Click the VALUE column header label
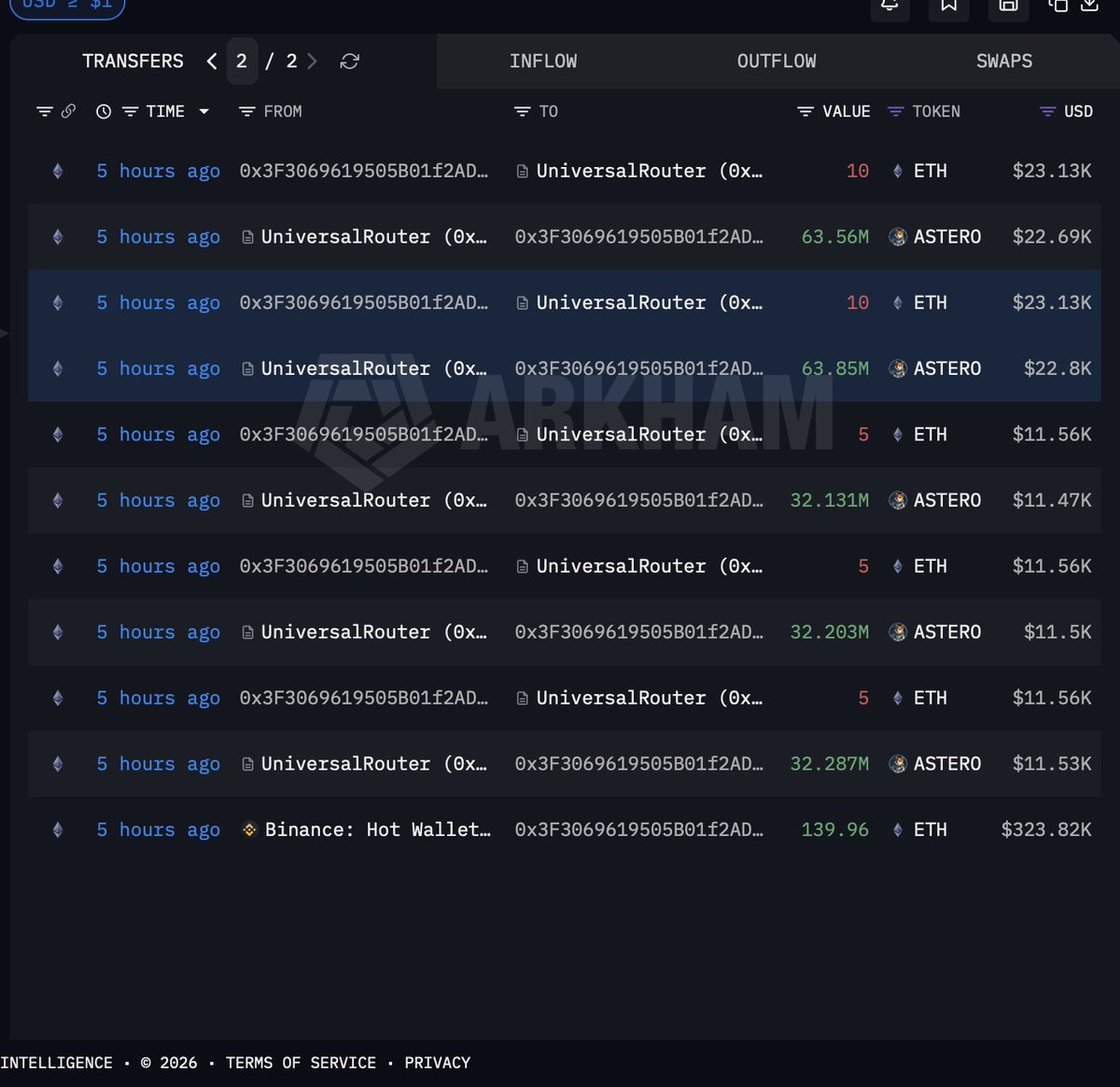 click(x=847, y=112)
